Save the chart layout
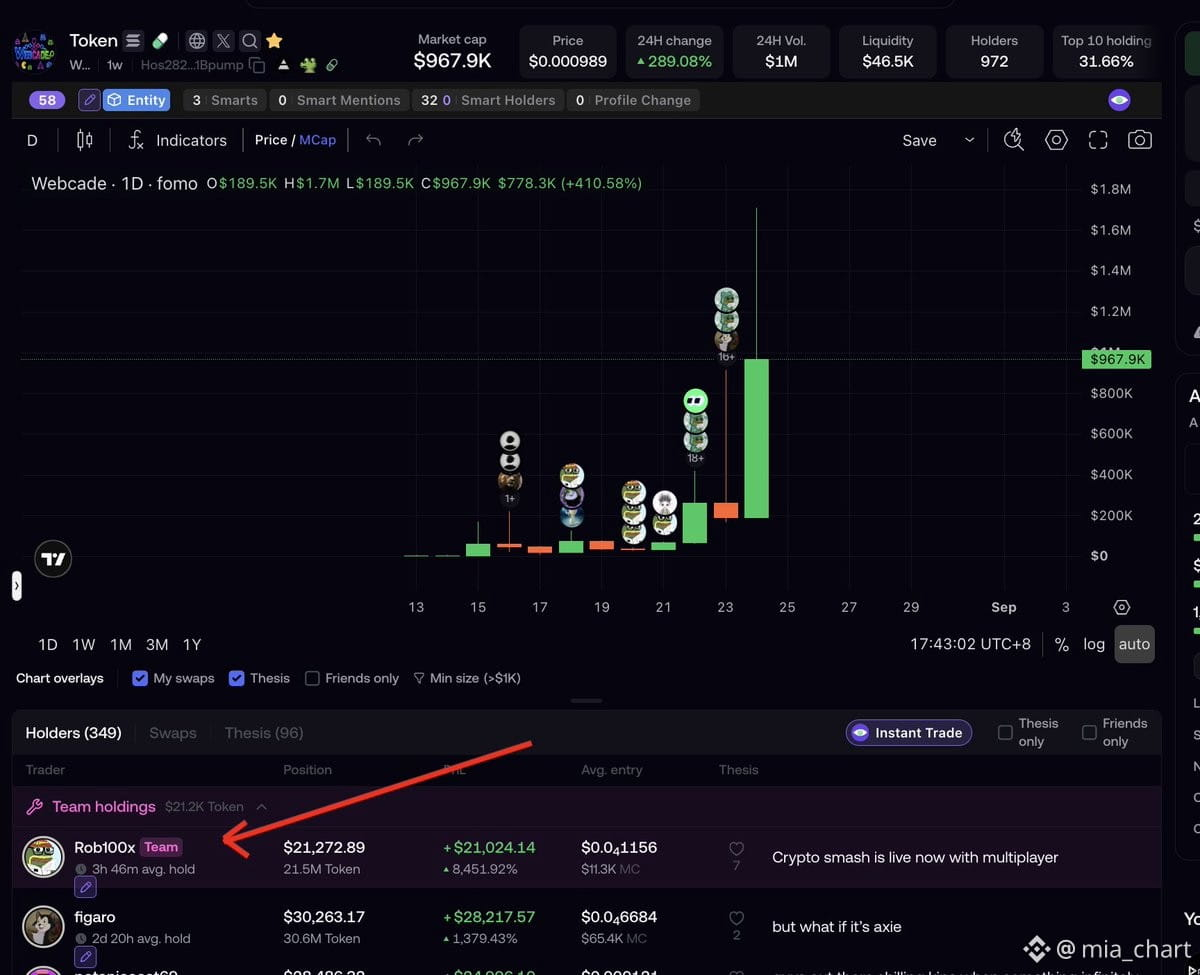1200x975 pixels. 919,140
